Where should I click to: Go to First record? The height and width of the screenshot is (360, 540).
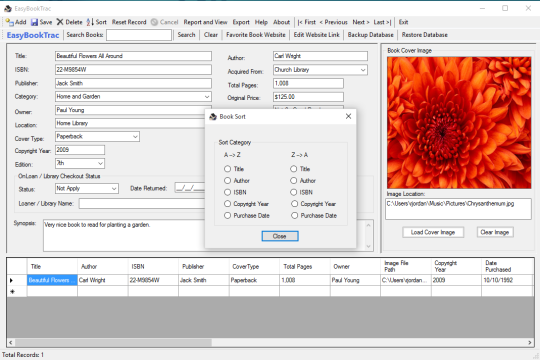click(307, 22)
